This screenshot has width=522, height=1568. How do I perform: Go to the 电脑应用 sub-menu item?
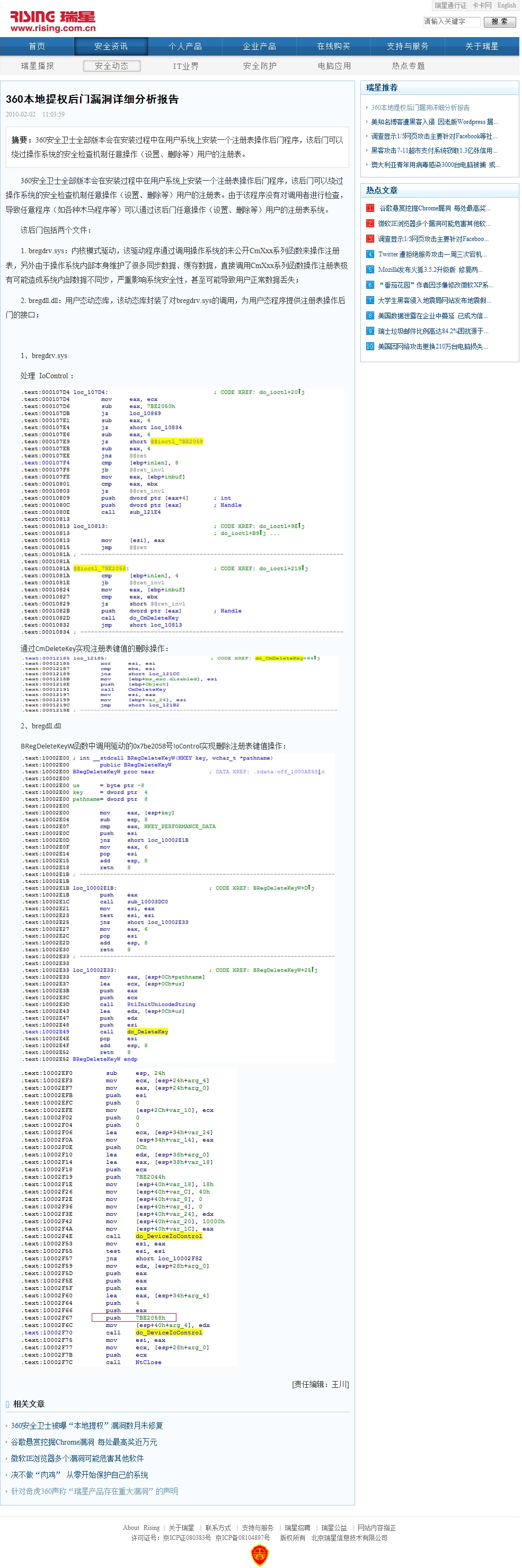334,66
